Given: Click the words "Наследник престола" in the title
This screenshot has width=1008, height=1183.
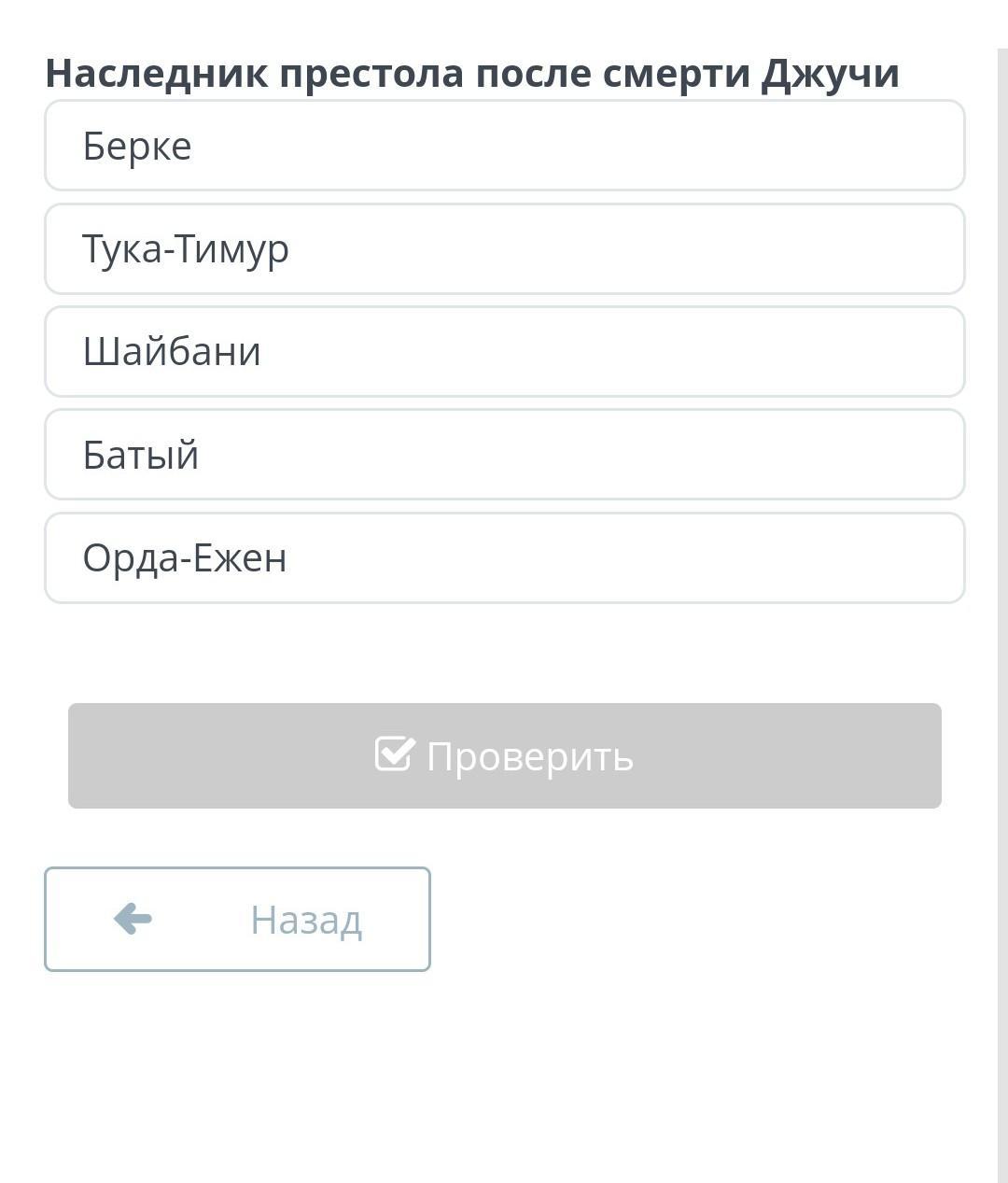Looking at the screenshot, I should [x=254, y=73].
